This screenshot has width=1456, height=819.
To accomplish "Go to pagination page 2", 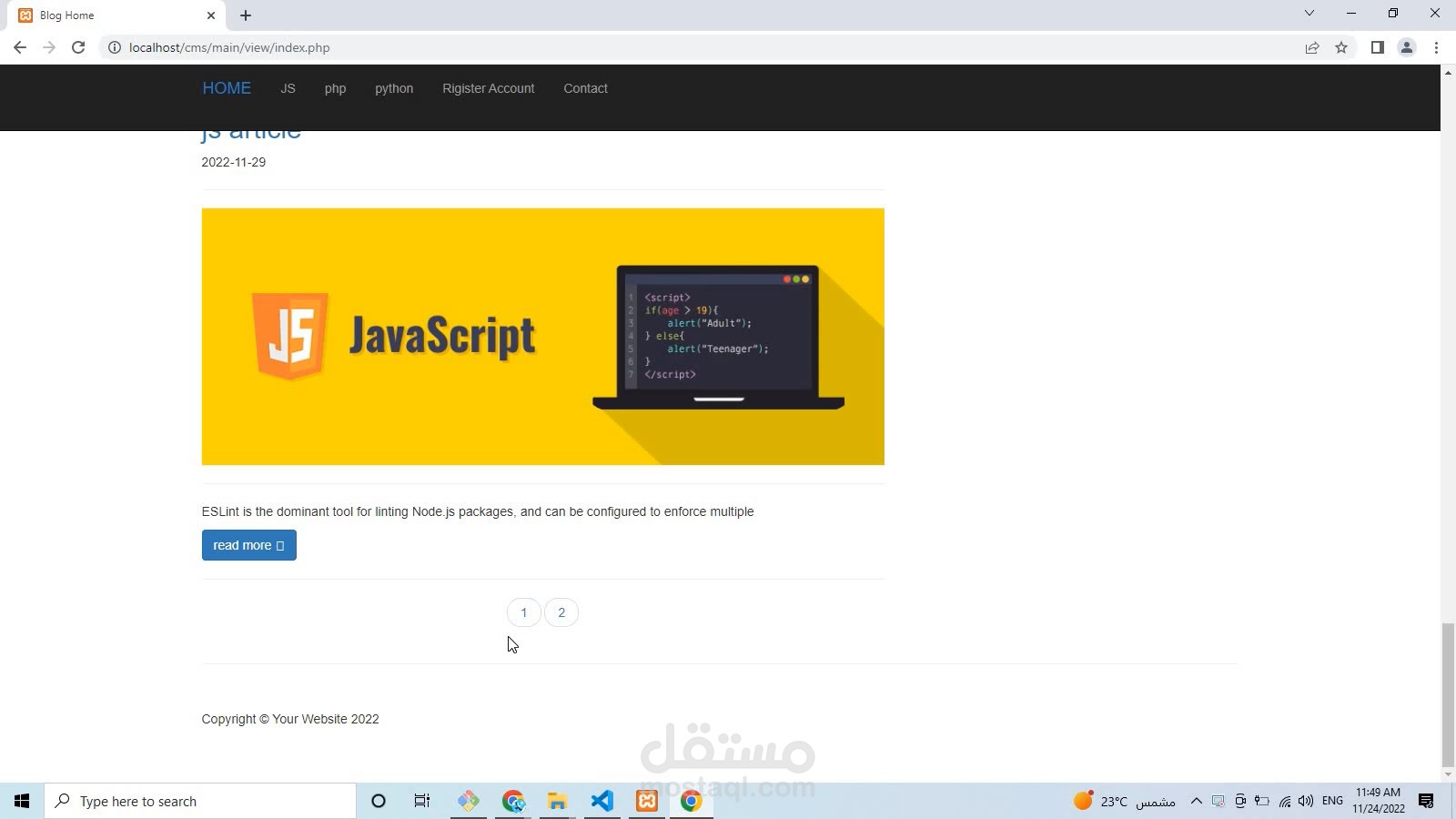I will (x=561, y=612).
